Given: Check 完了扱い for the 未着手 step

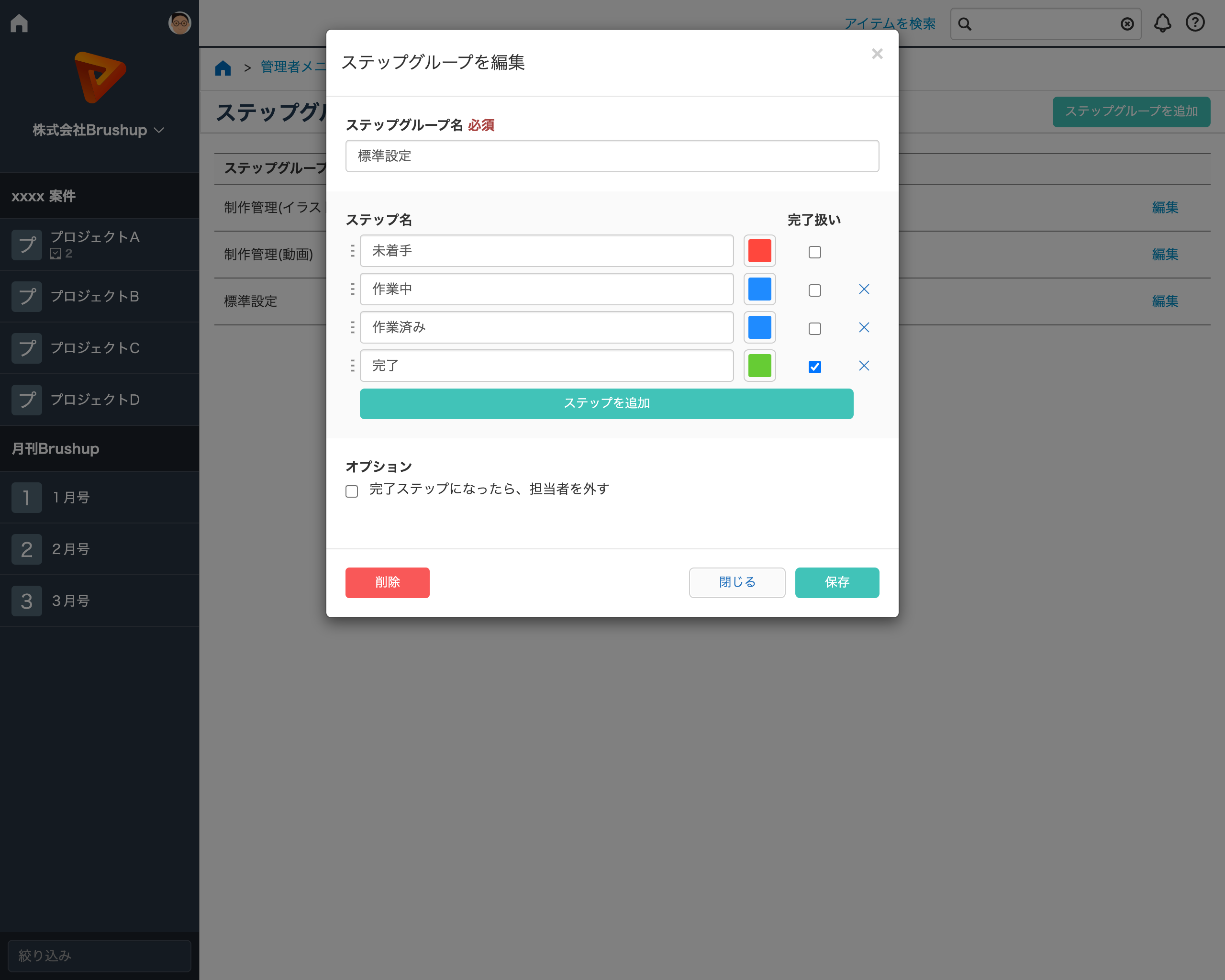Looking at the screenshot, I should coord(815,252).
